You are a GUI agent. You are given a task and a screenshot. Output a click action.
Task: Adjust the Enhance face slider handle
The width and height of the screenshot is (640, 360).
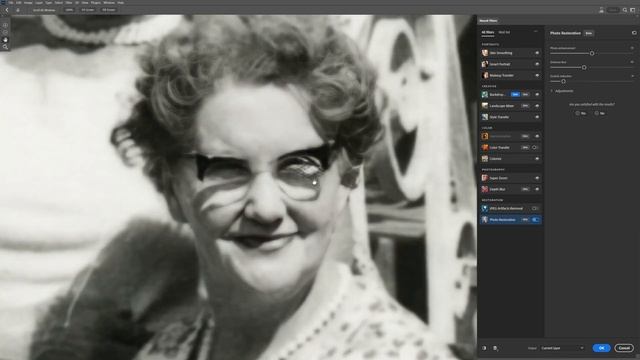584,67
